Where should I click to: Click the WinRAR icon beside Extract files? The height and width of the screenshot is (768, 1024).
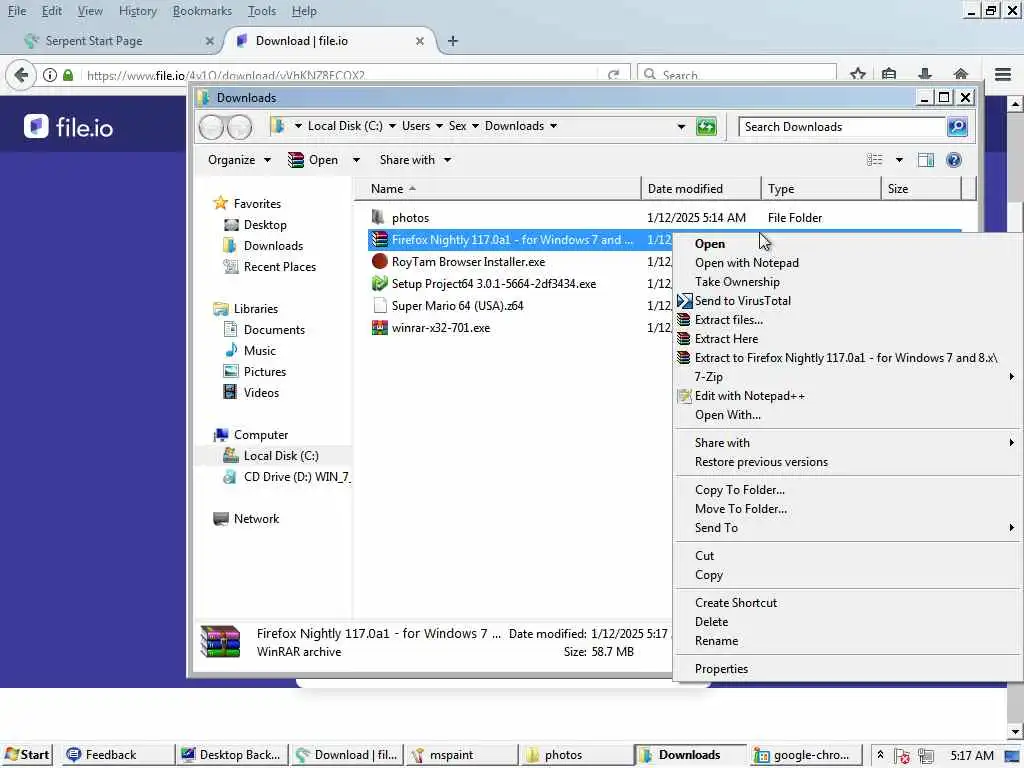coord(684,320)
